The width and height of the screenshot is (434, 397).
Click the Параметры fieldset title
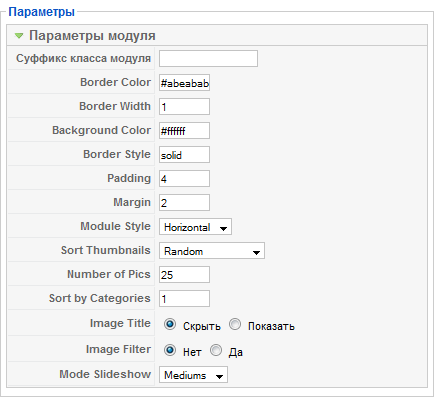(42, 12)
